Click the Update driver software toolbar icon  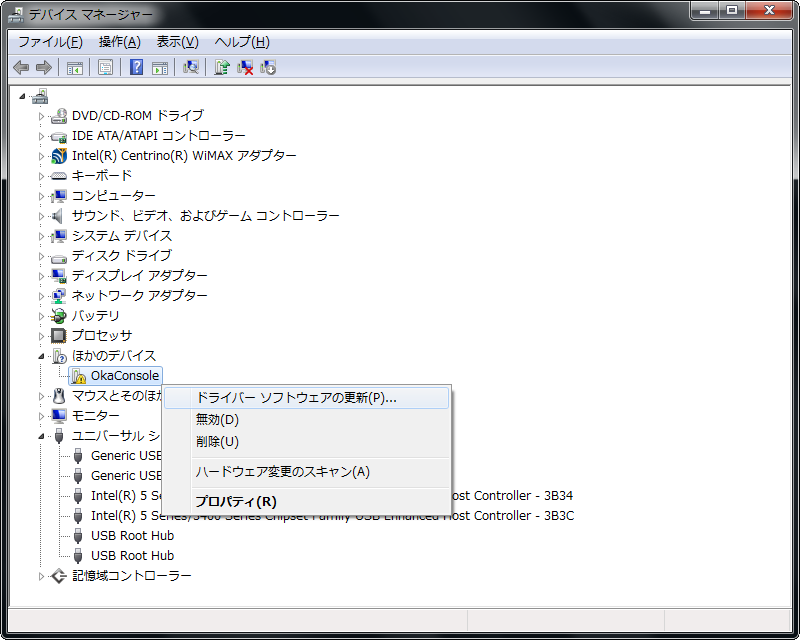222,67
